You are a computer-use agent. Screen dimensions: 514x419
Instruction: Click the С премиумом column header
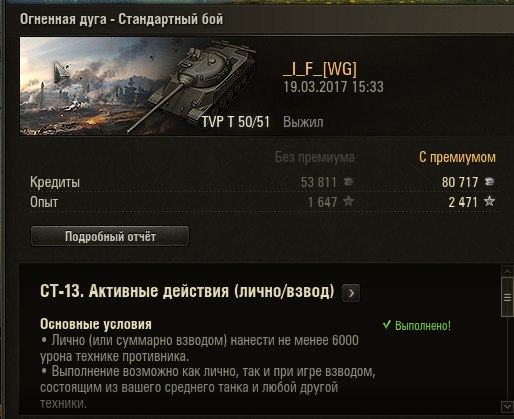click(457, 157)
